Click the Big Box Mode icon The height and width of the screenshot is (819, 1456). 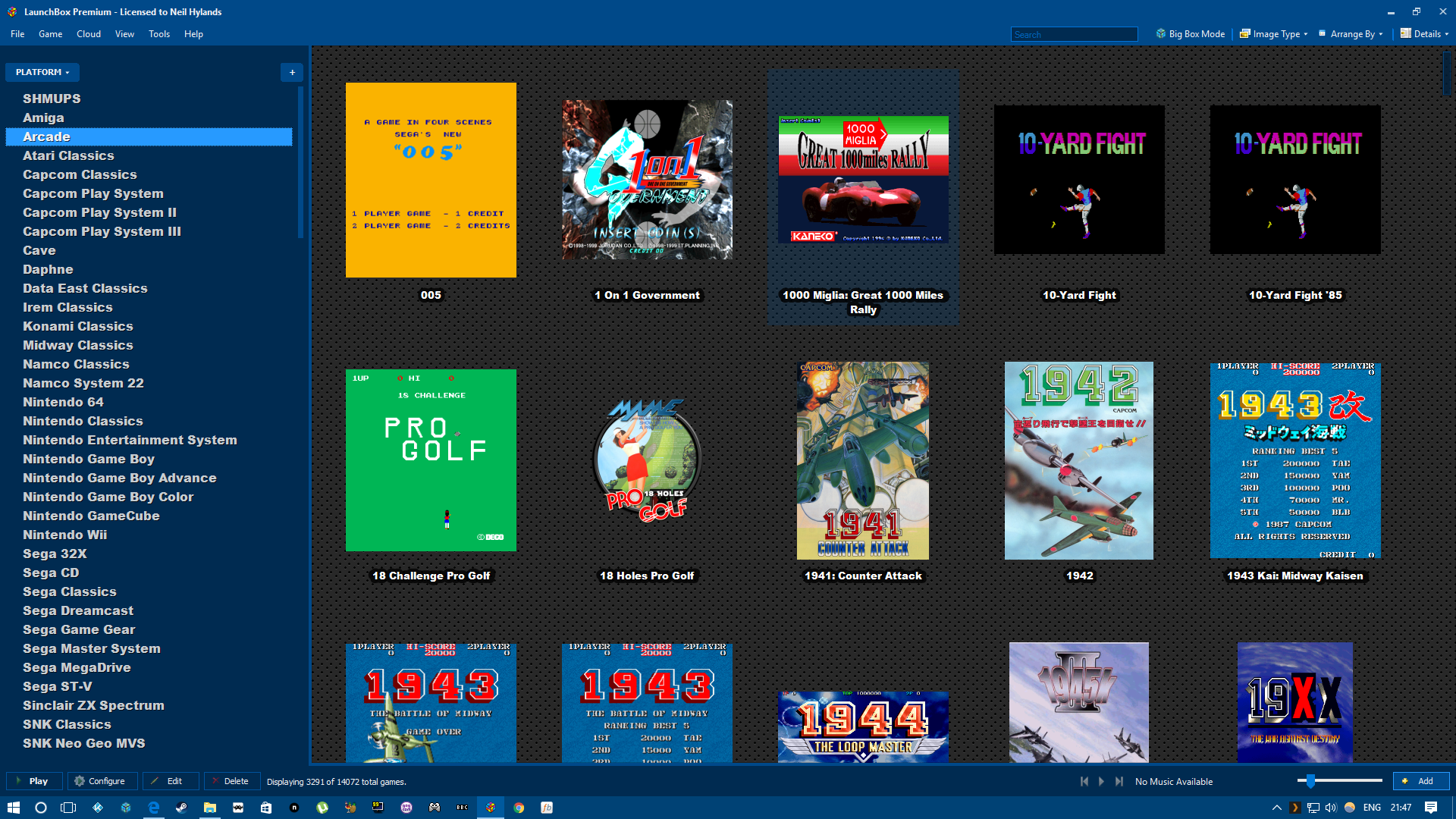click(1160, 34)
